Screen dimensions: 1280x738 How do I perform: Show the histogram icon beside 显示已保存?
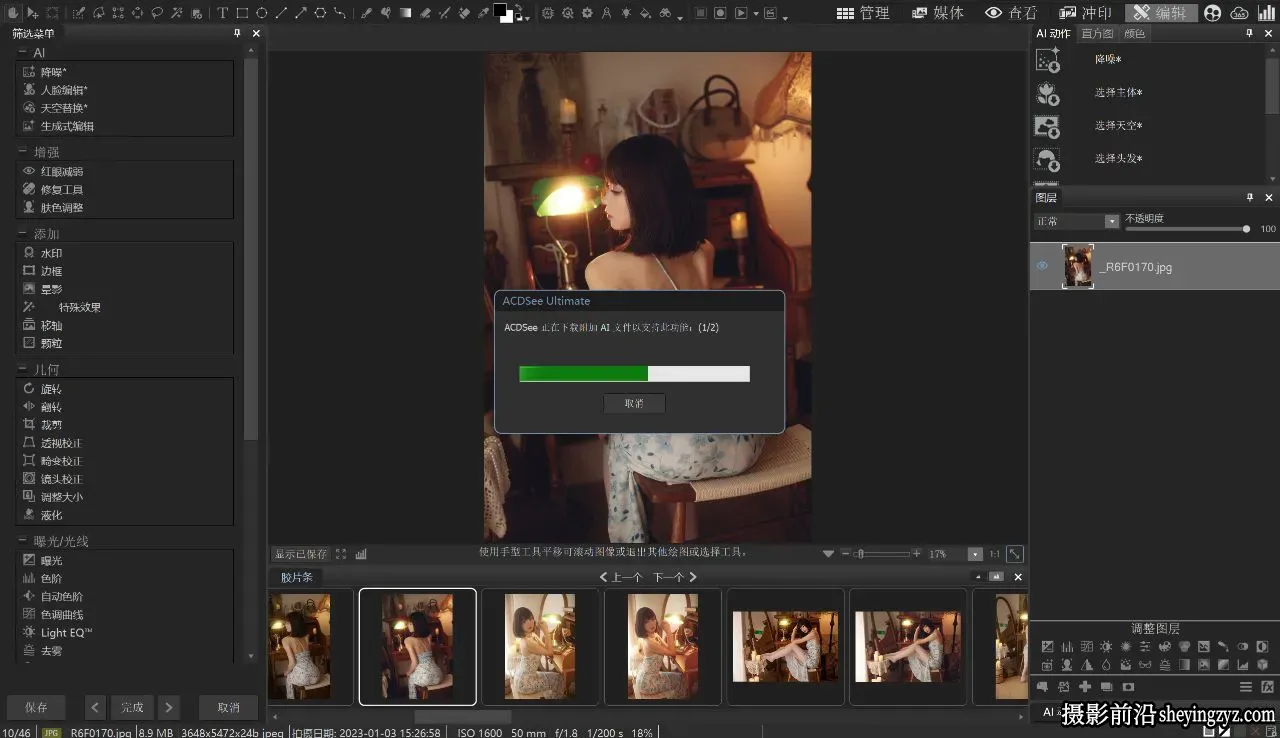coord(361,553)
